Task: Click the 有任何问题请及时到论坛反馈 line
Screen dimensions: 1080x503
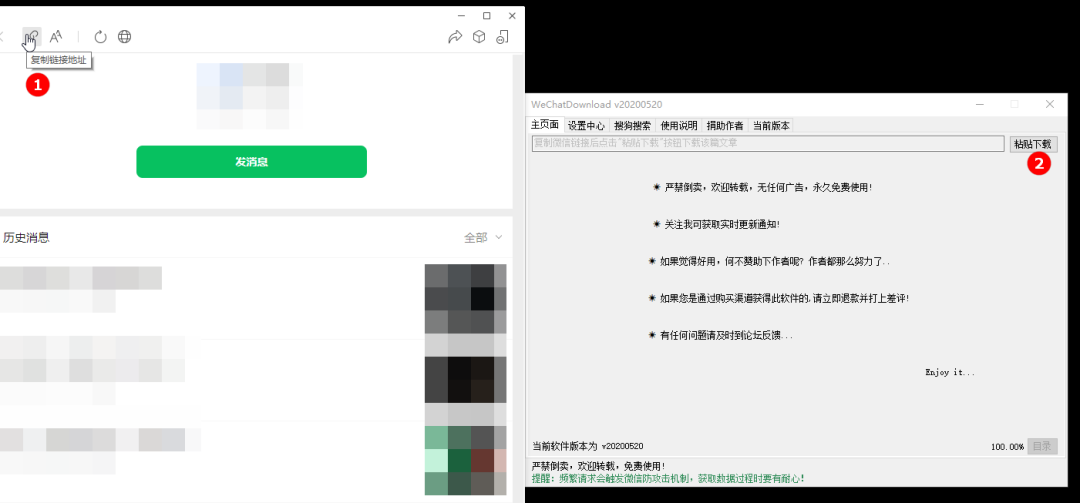Action: pos(721,336)
